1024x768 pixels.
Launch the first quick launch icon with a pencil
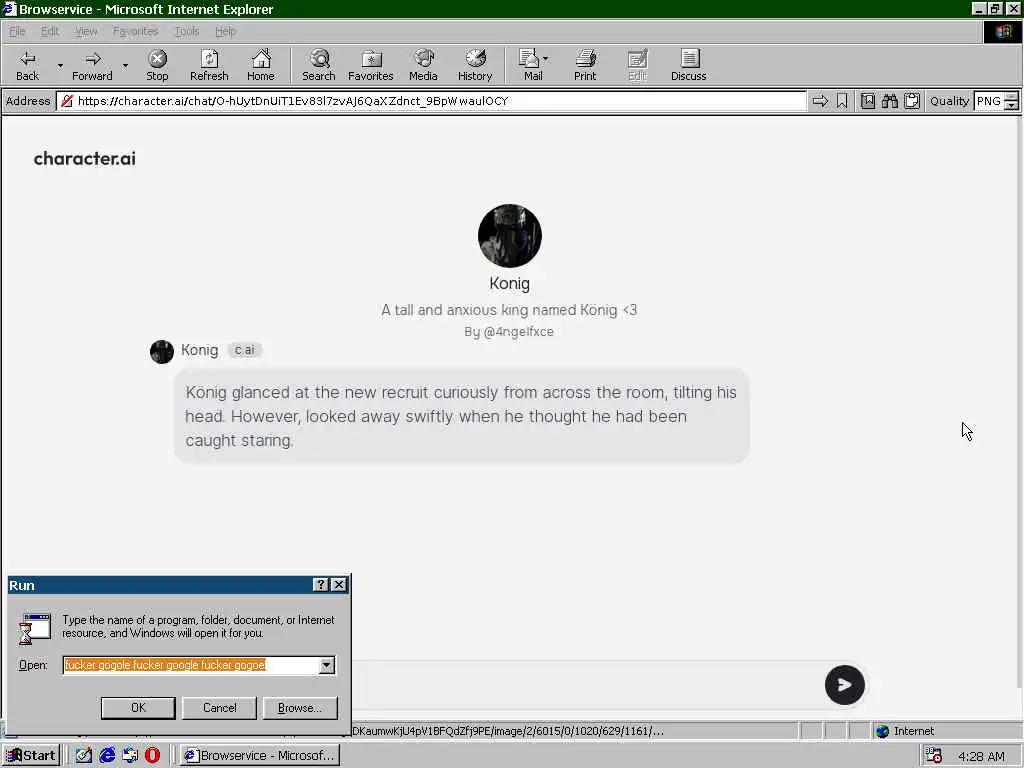tap(84, 756)
